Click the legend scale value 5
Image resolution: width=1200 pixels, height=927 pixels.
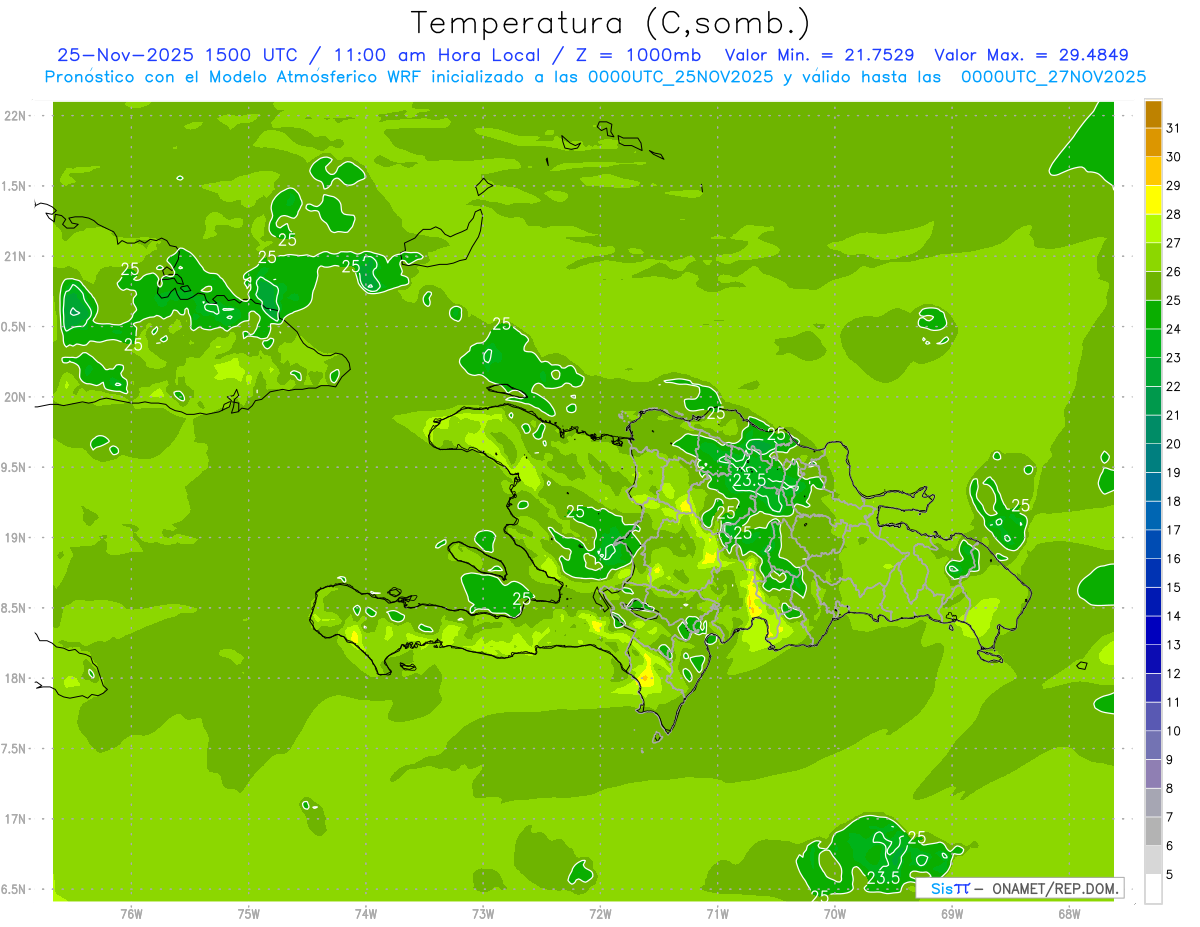1170,875
